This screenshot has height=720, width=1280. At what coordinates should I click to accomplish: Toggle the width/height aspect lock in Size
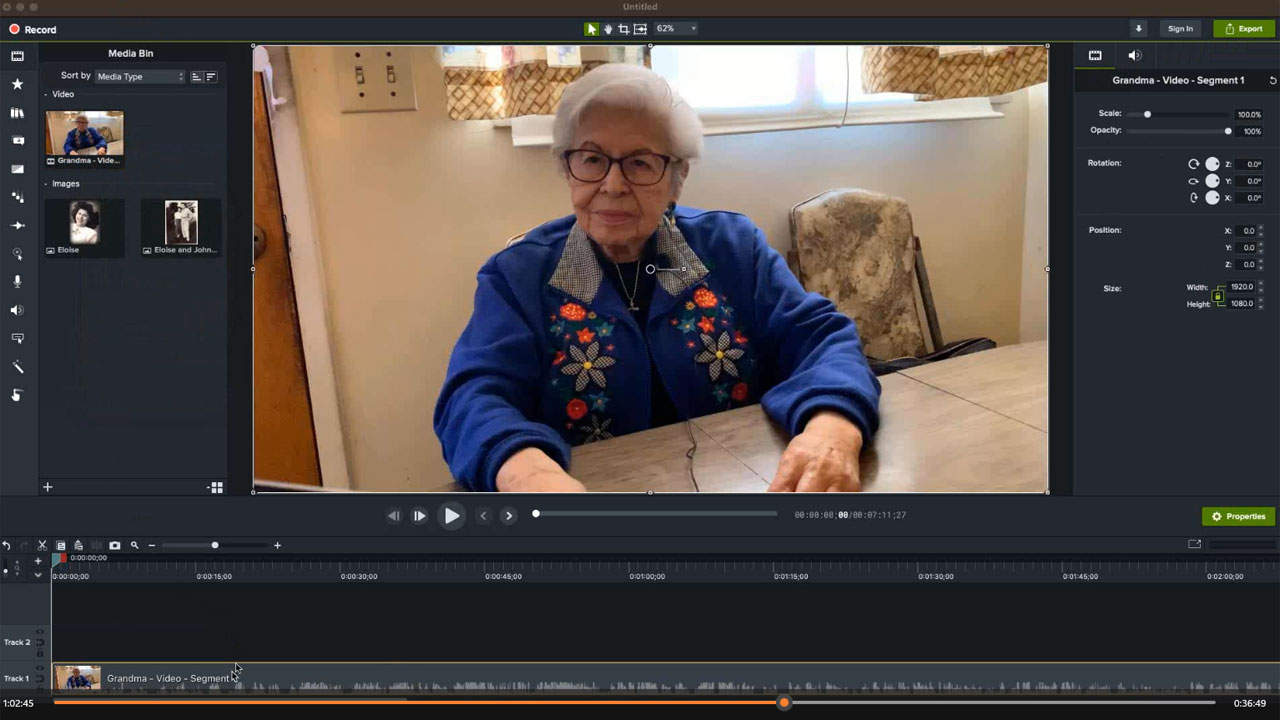[1218, 295]
